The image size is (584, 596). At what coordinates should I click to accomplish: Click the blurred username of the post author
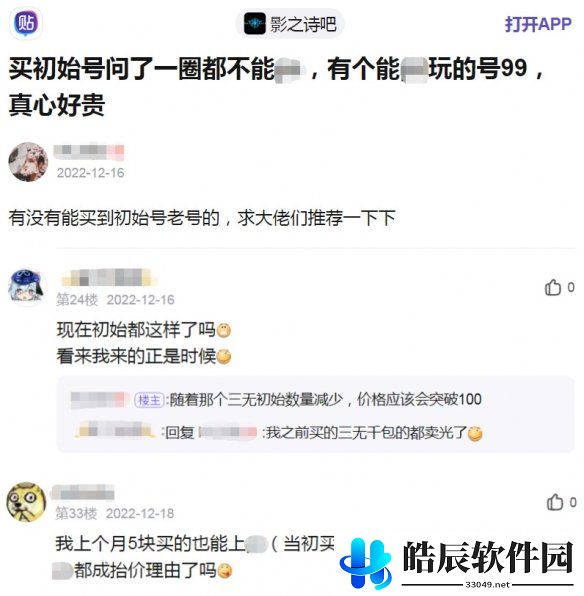(x=89, y=152)
